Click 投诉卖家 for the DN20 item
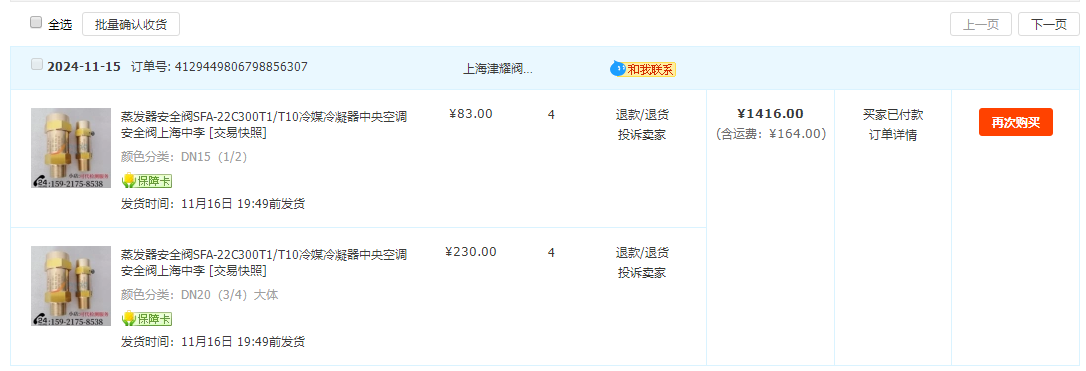 coord(642,273)
